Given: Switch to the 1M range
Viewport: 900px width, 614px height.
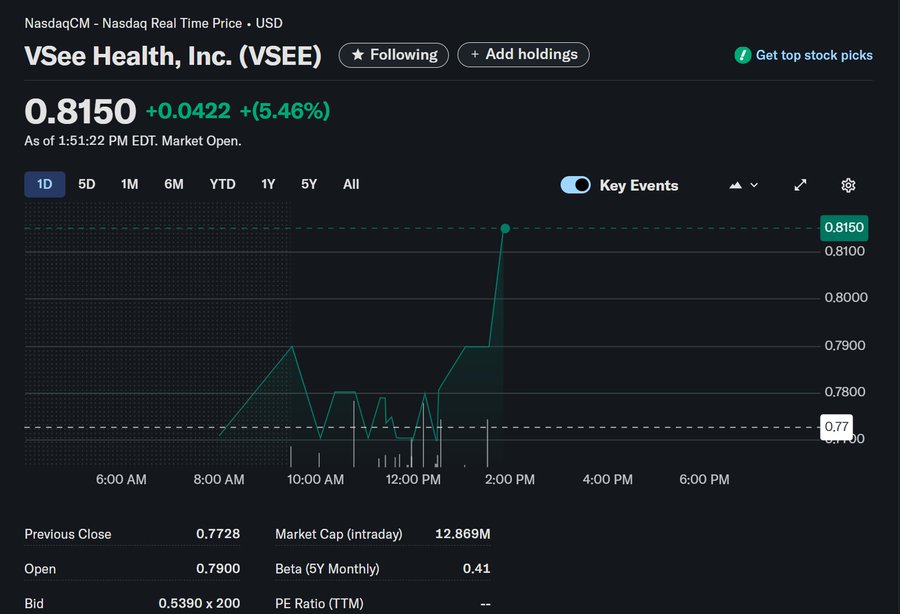Looking at the screenshot, I should tap(129, 184).
